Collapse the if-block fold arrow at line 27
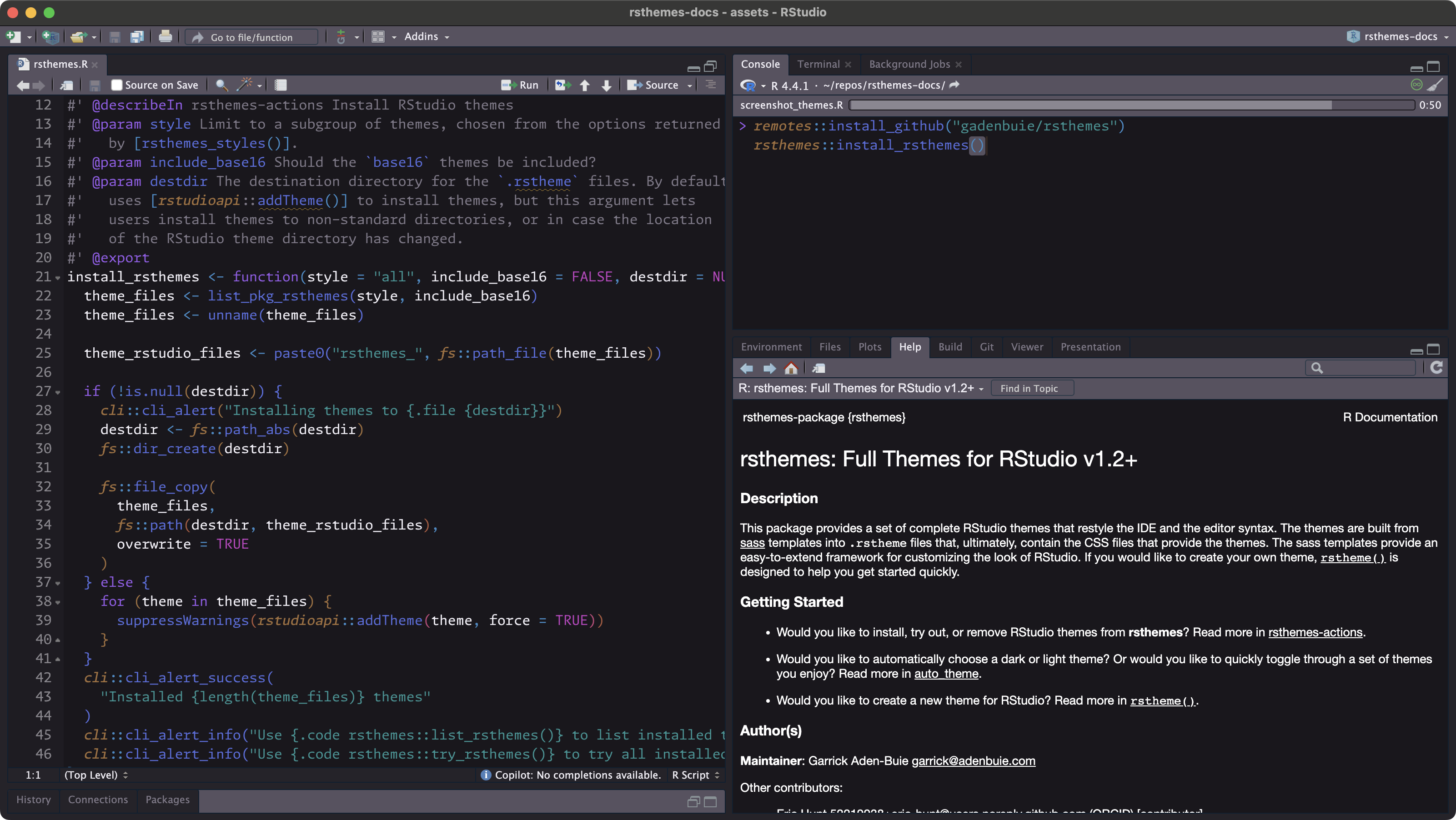This screenshot has width=1456, height=820. coord(58,392)
